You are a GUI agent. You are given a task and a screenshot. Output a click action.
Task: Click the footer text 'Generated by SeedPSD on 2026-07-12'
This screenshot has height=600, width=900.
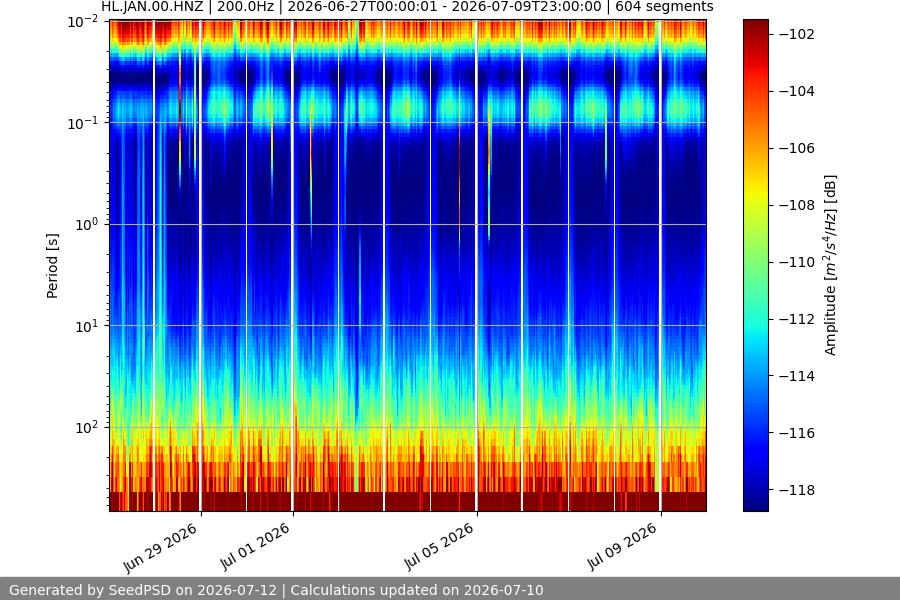pyautogui.click(x=143, y=590)
